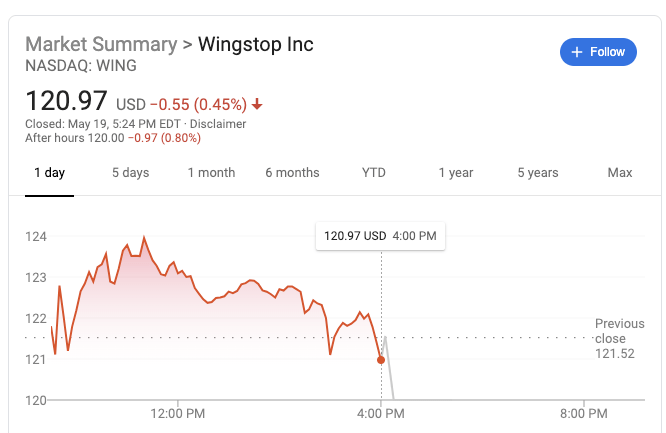
Task: Switch to the 6 months tab
Action: pos(292,173)
